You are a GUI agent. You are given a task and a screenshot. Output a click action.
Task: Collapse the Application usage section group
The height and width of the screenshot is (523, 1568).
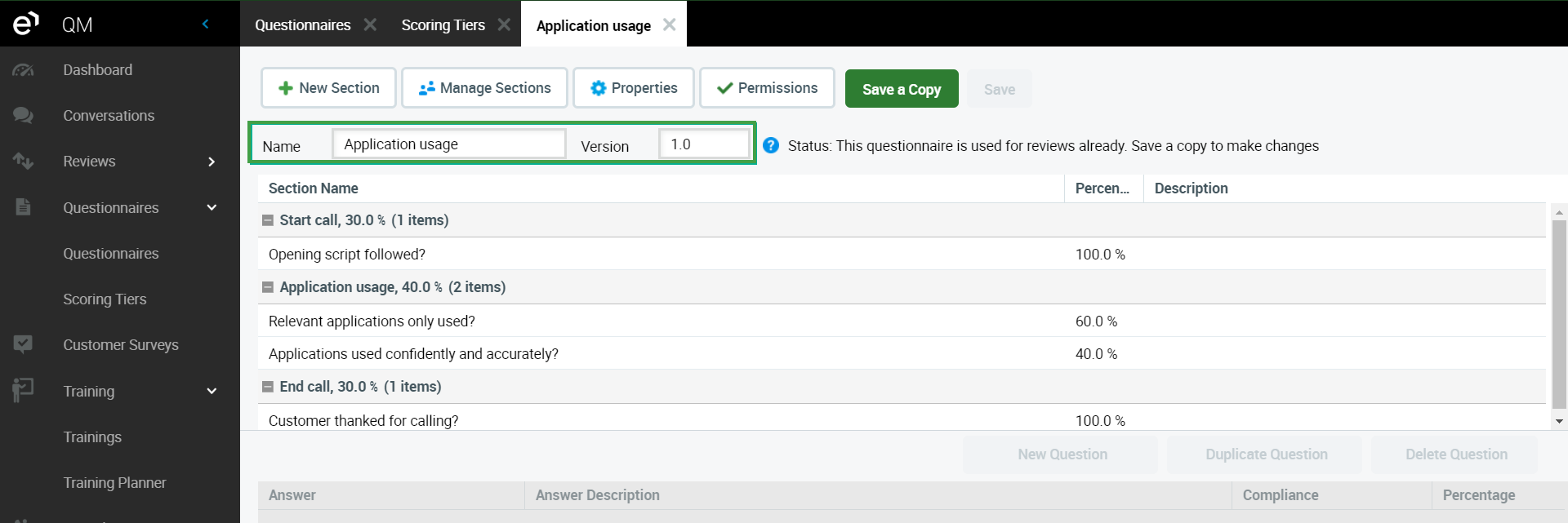(267, 287)
